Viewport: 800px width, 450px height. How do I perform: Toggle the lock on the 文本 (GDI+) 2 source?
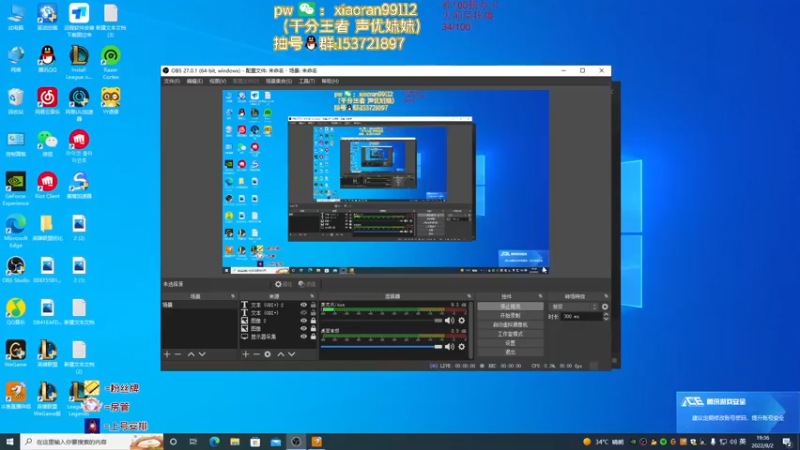coord(313,305)
